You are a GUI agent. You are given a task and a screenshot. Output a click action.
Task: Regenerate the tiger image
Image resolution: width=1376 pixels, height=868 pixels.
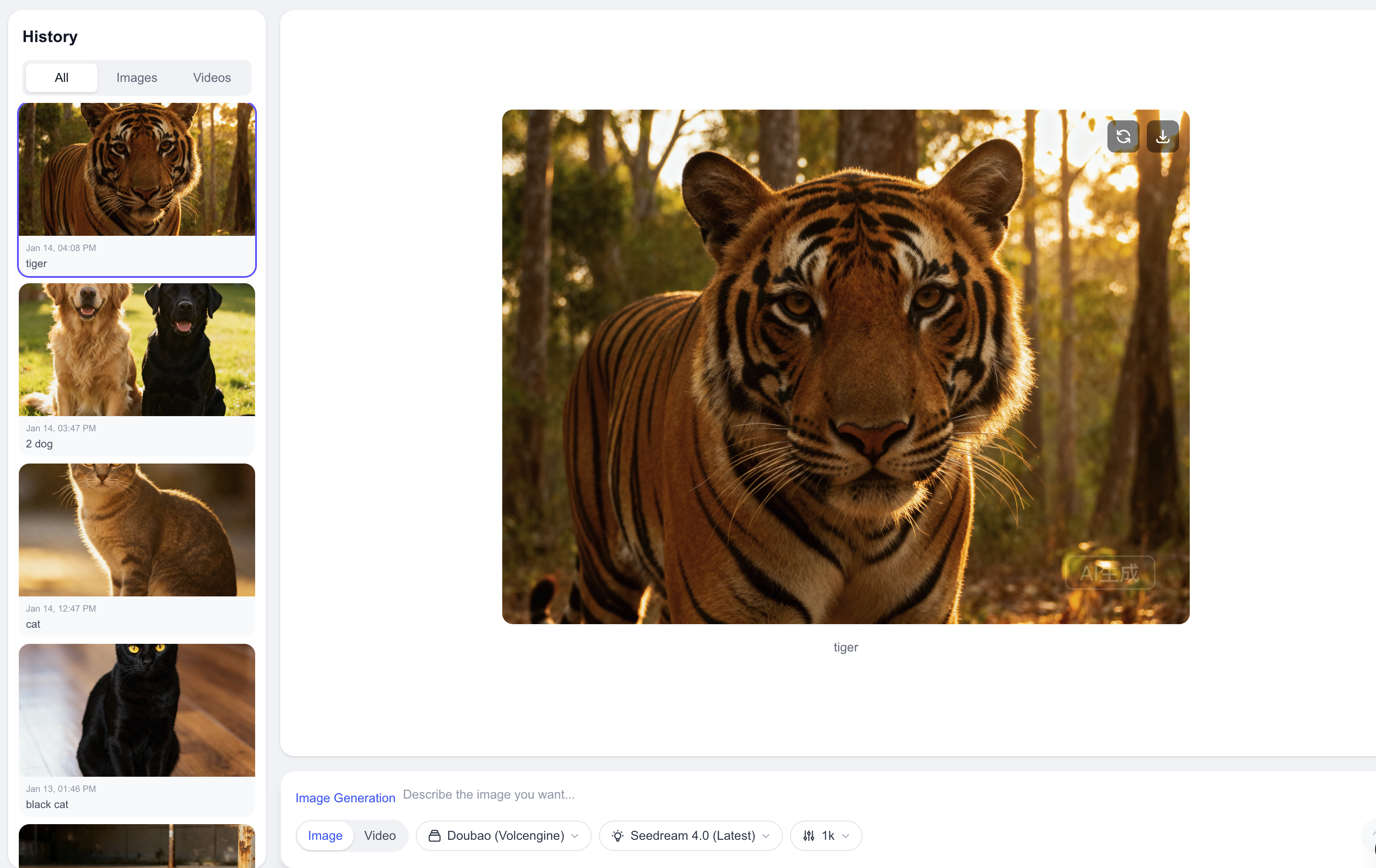click(x=1122, y=136)
